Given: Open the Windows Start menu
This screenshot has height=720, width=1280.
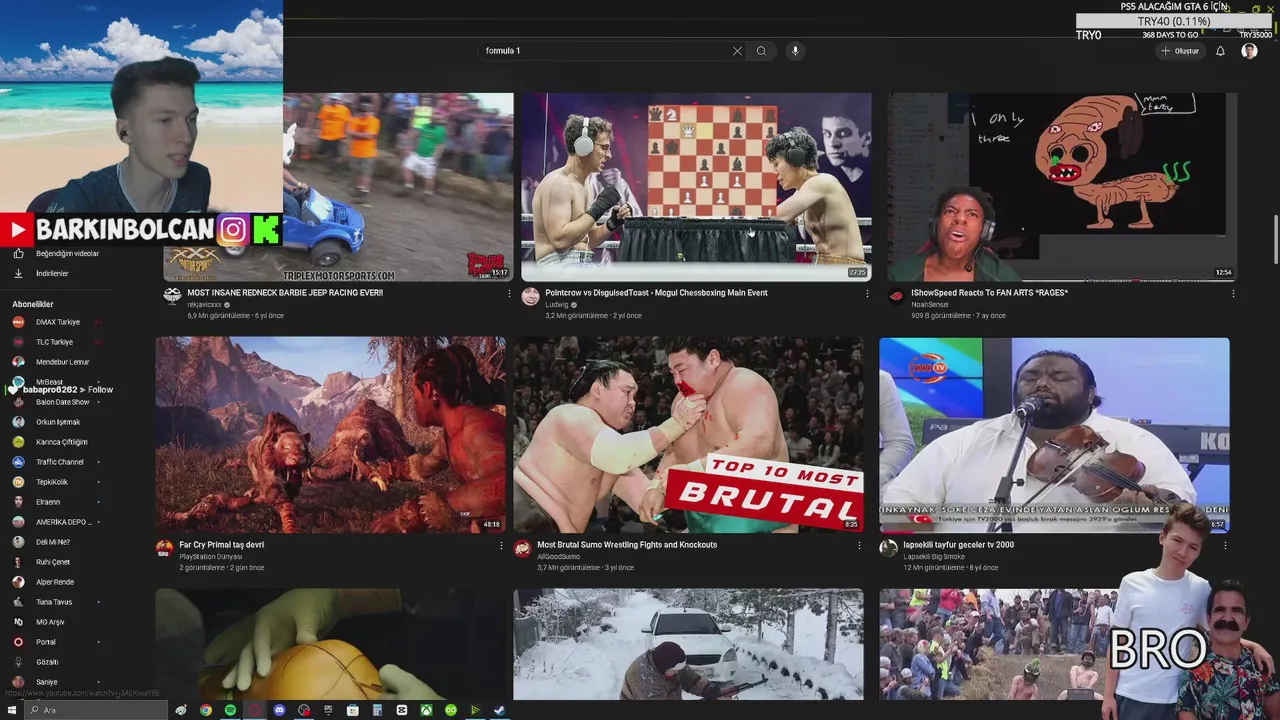Looking at the screenshot, I should 13,710.
